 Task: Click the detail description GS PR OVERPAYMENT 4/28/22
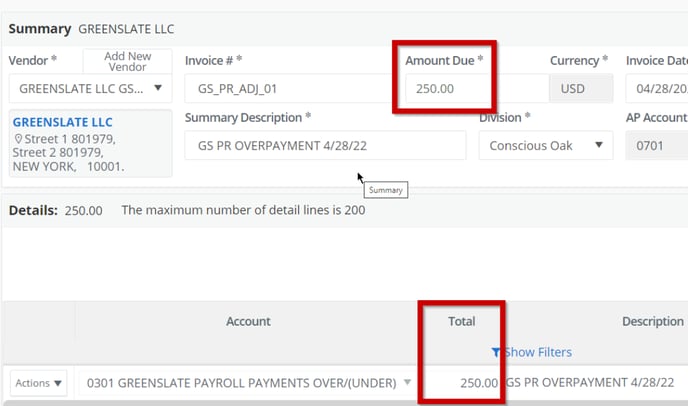(590, 383)
